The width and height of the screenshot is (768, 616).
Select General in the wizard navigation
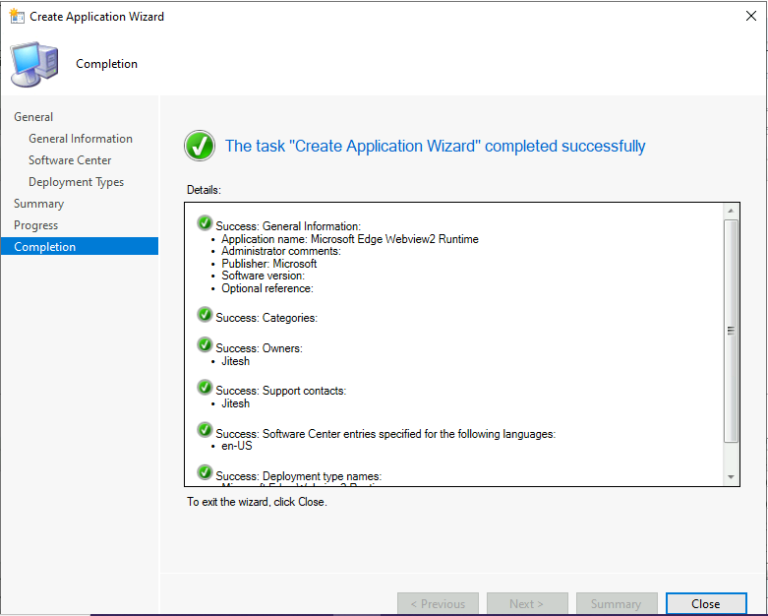34,117
